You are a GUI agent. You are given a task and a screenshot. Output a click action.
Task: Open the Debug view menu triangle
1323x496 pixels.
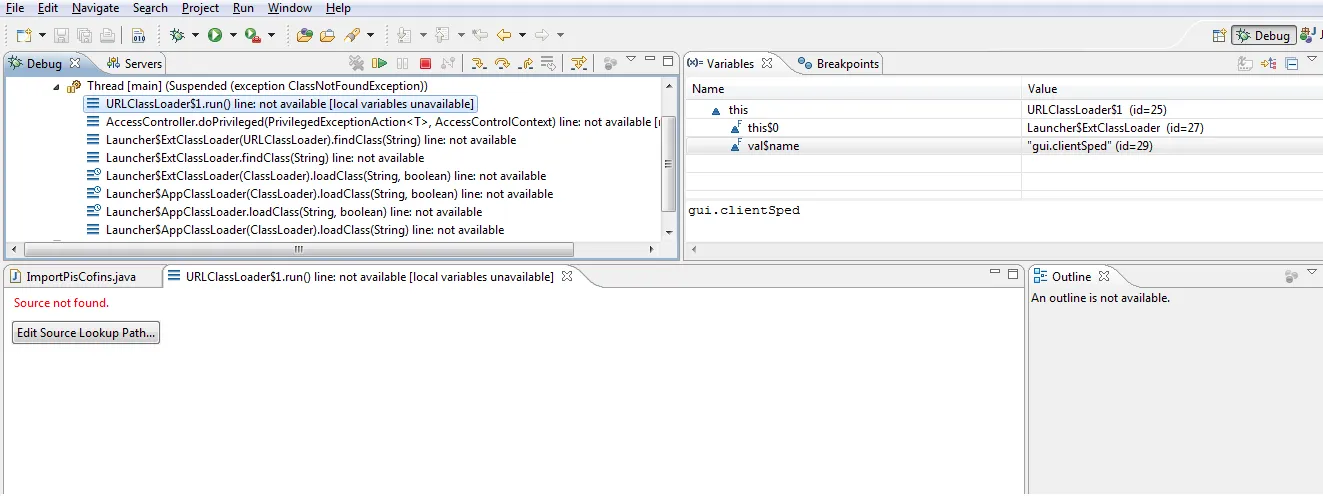pyautogui.click(x=631, y=60)
